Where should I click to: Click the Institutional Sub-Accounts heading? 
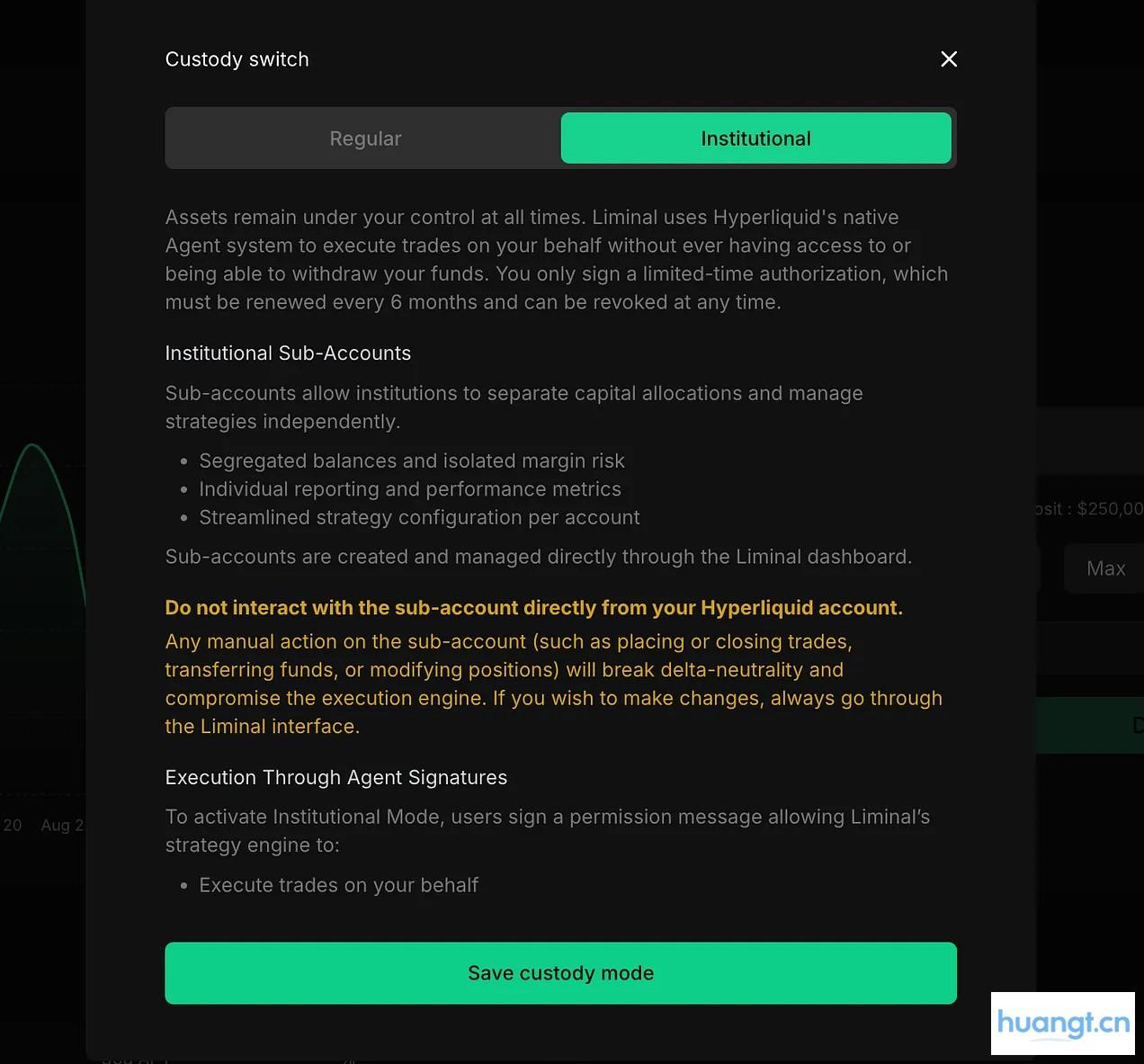(288, 353)
